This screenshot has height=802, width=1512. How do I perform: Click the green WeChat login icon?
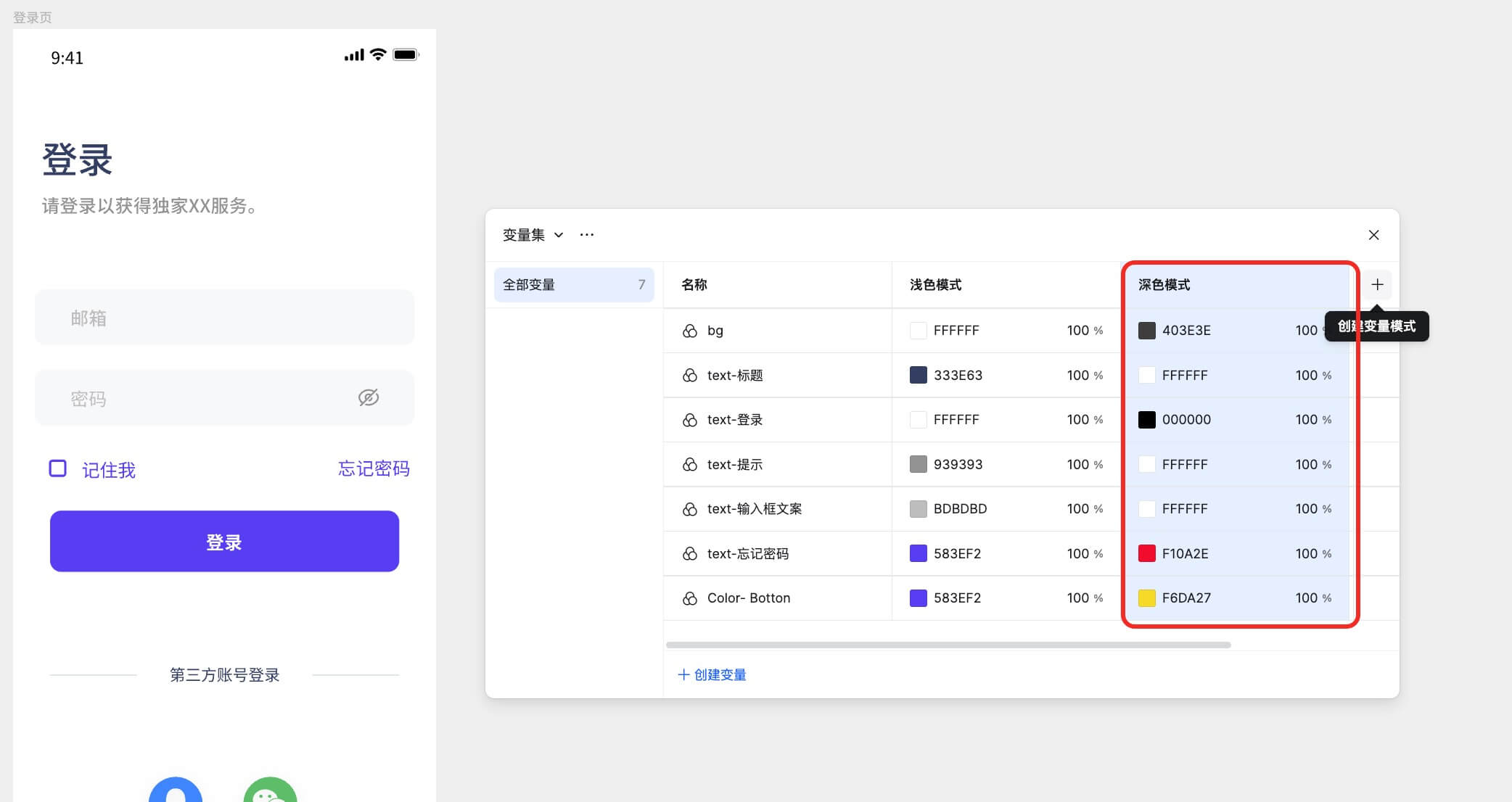(270, 792)
